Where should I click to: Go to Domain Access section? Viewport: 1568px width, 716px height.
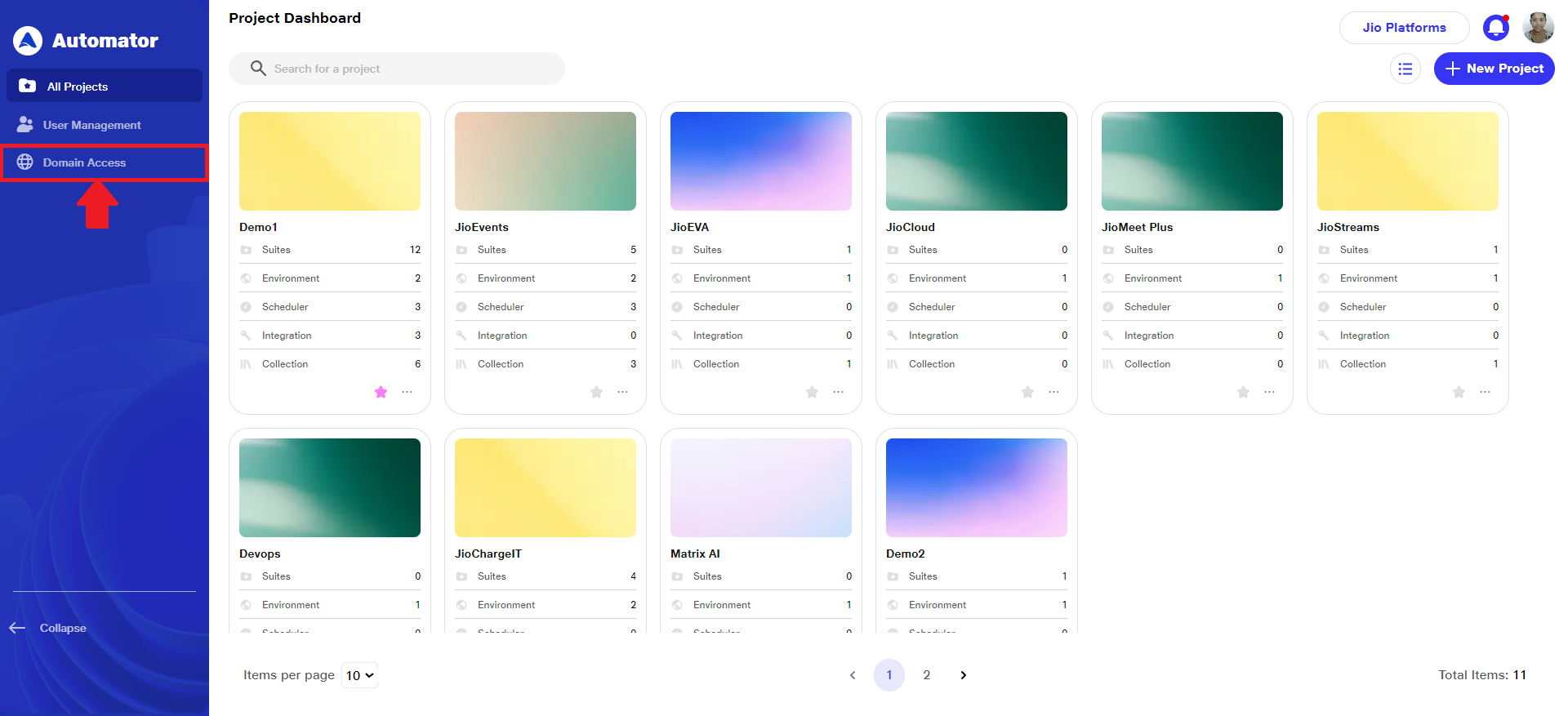[84, 162]
